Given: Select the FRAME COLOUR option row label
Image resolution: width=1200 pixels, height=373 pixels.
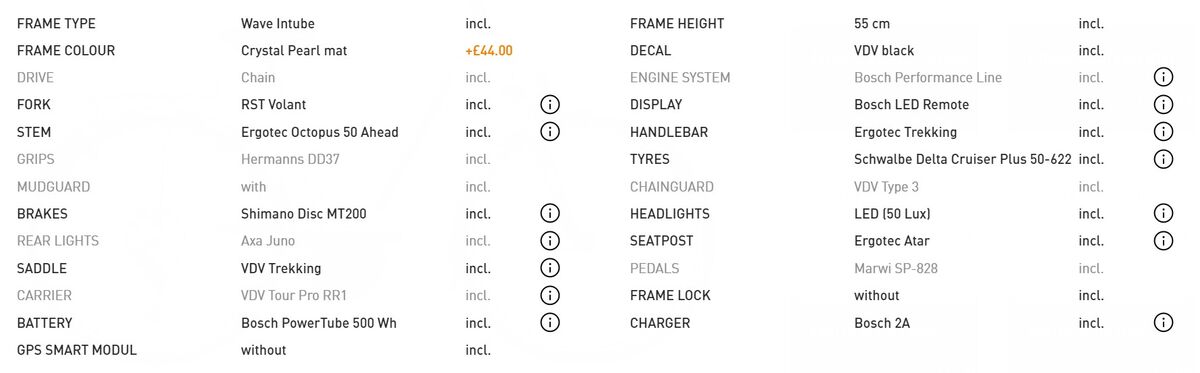Looking at the screenshot, I should tap(66, 50).
